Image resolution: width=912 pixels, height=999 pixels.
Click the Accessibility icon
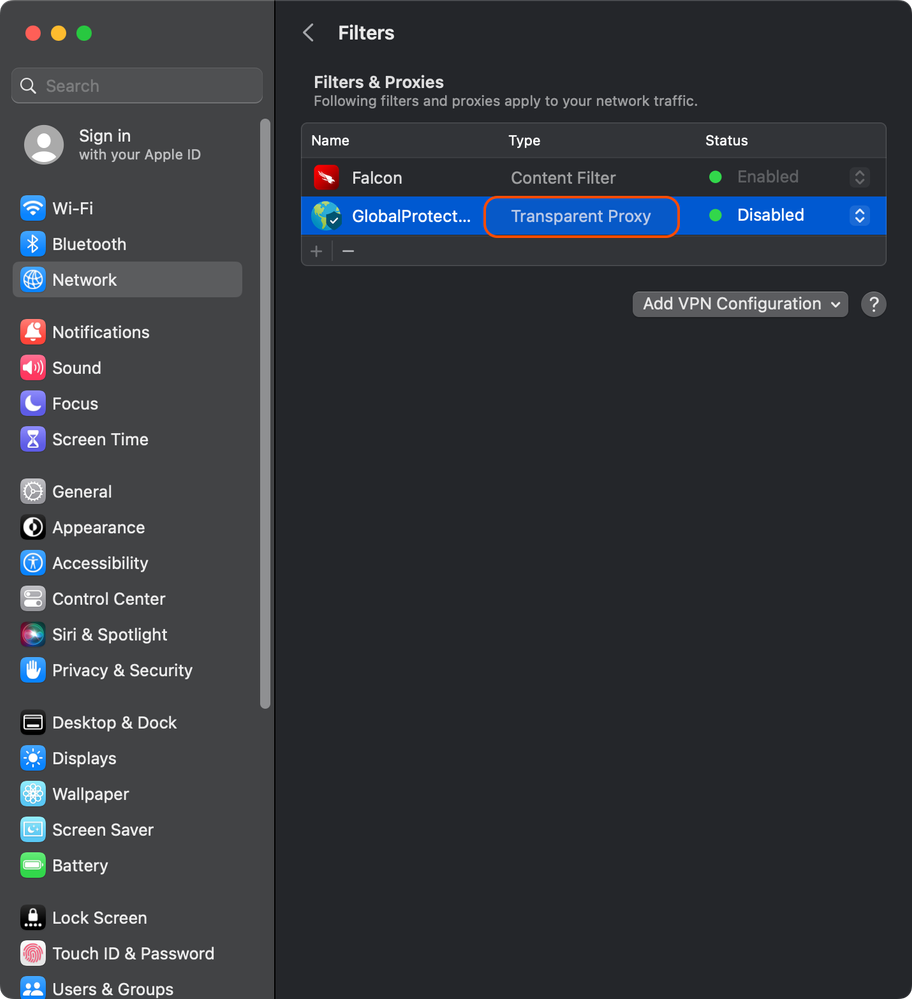(33, 563)
